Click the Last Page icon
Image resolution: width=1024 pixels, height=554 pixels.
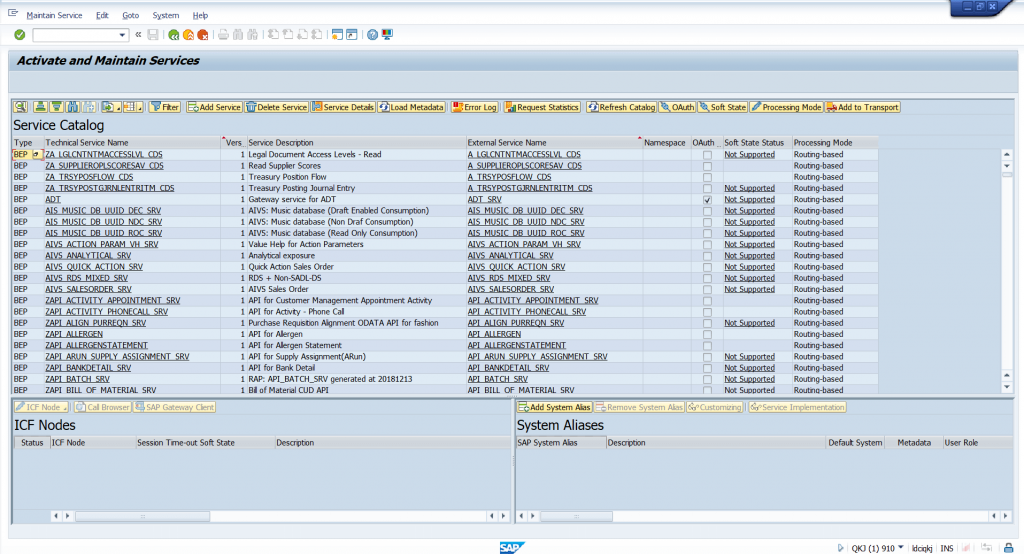[x=317, y=35]
